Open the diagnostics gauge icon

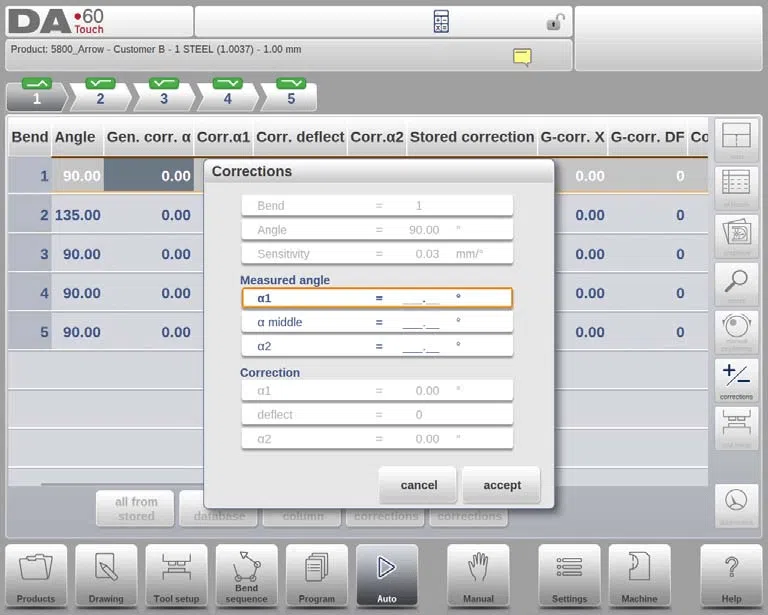pyautogui.click(x=736, y=506)
